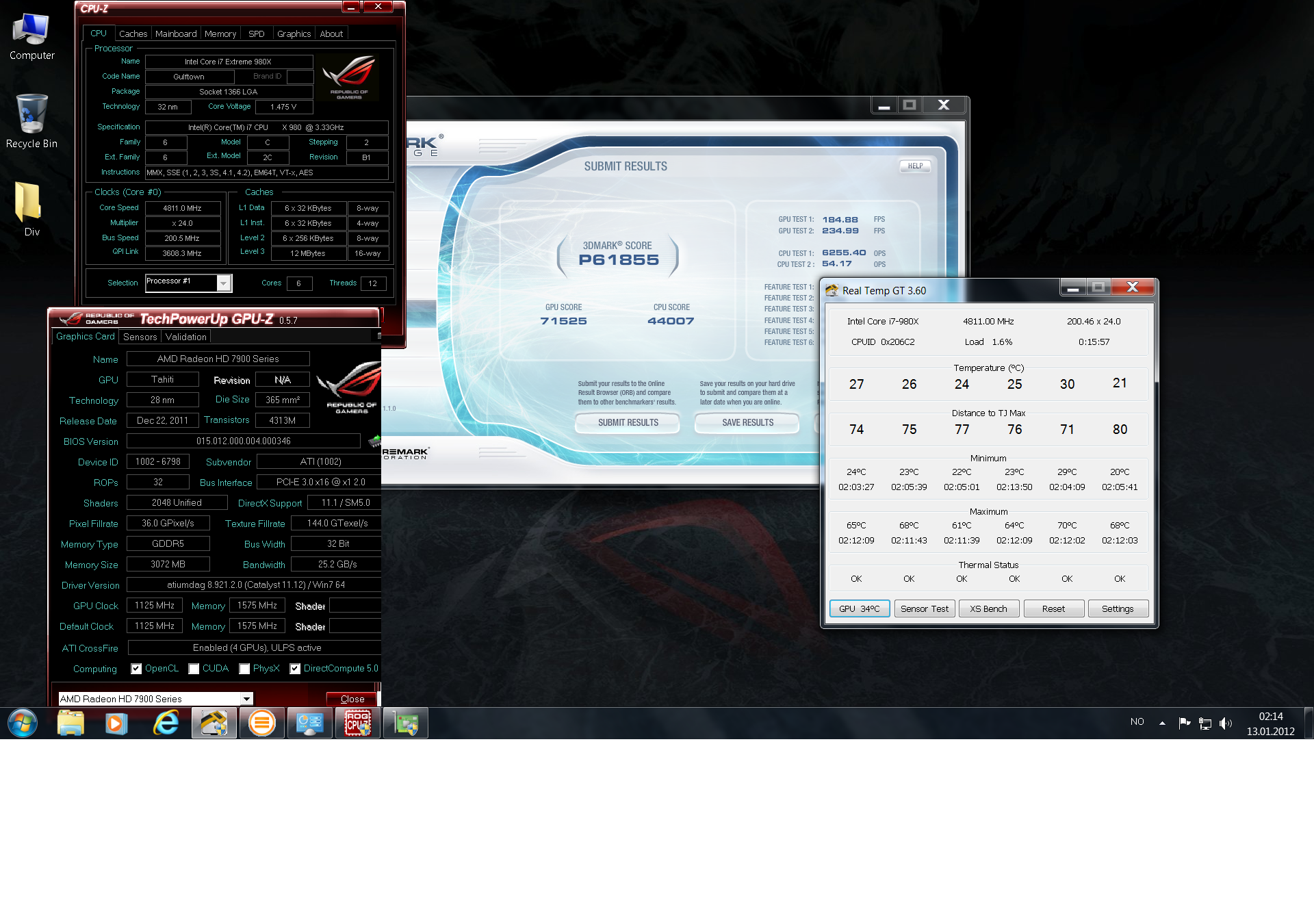Minimize the Real Temp window
This screenshot has width=1314, height=924.
[x=1073, y=287]
